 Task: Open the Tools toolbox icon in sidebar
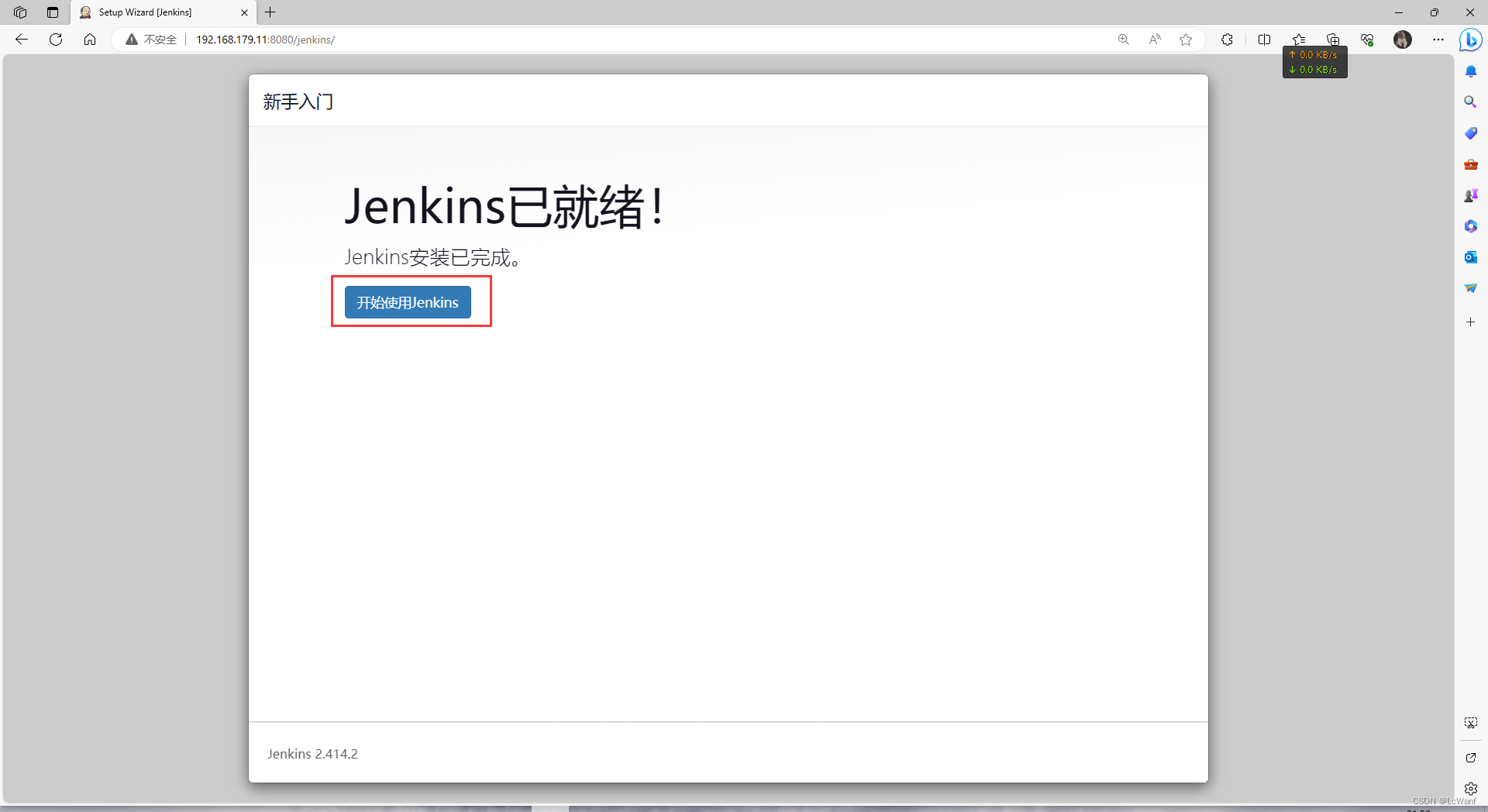click(1470, 164)
